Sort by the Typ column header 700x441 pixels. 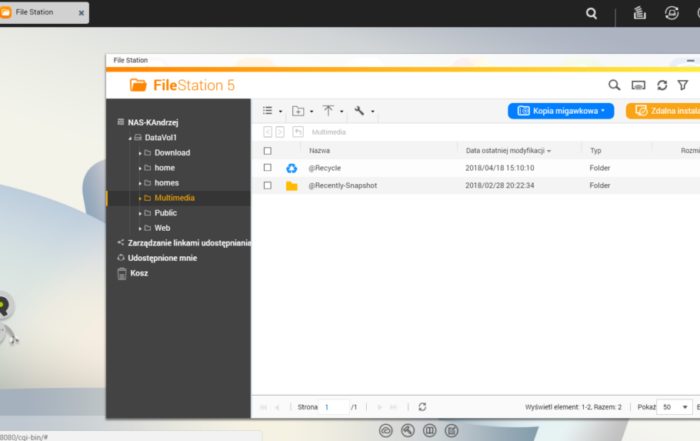(x=596, y=151)
